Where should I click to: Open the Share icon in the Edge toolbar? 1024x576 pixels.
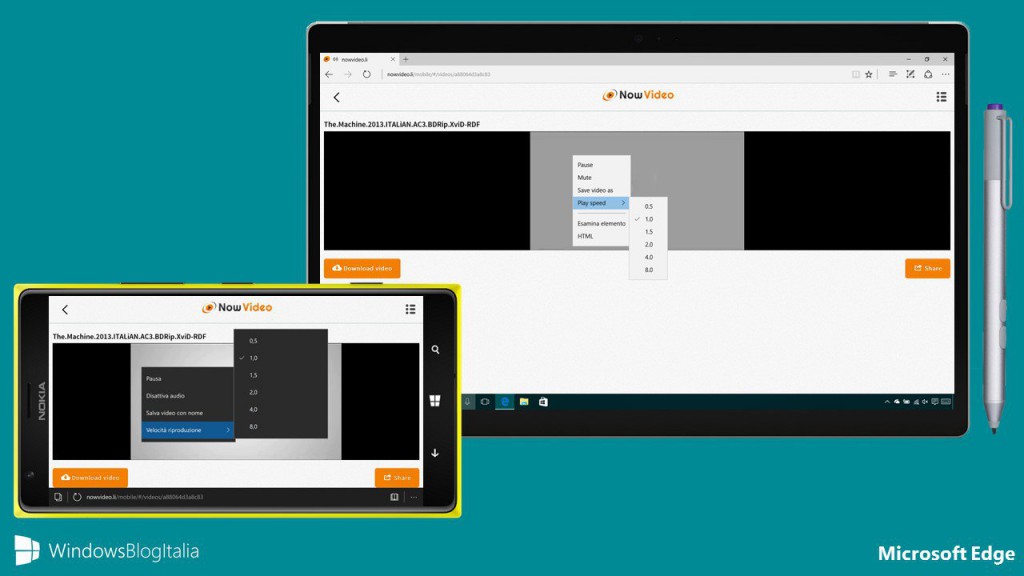(928, 74)
